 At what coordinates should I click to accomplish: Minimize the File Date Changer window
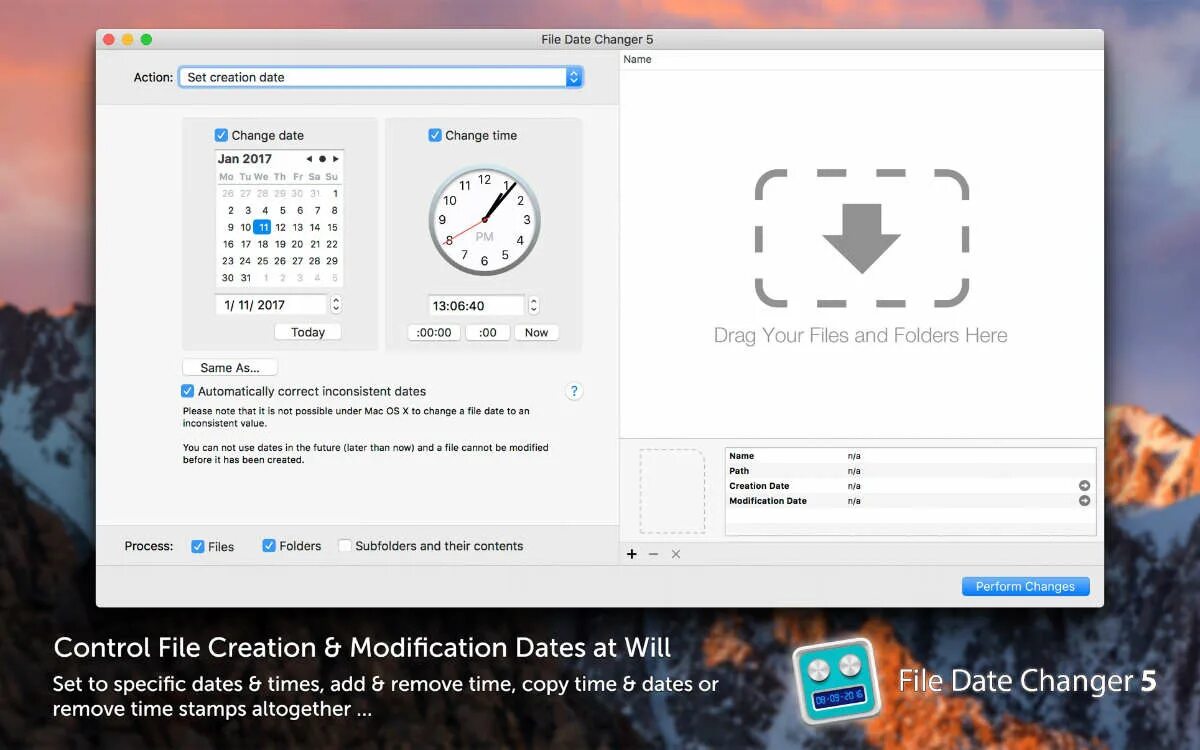tap(127, 39)
